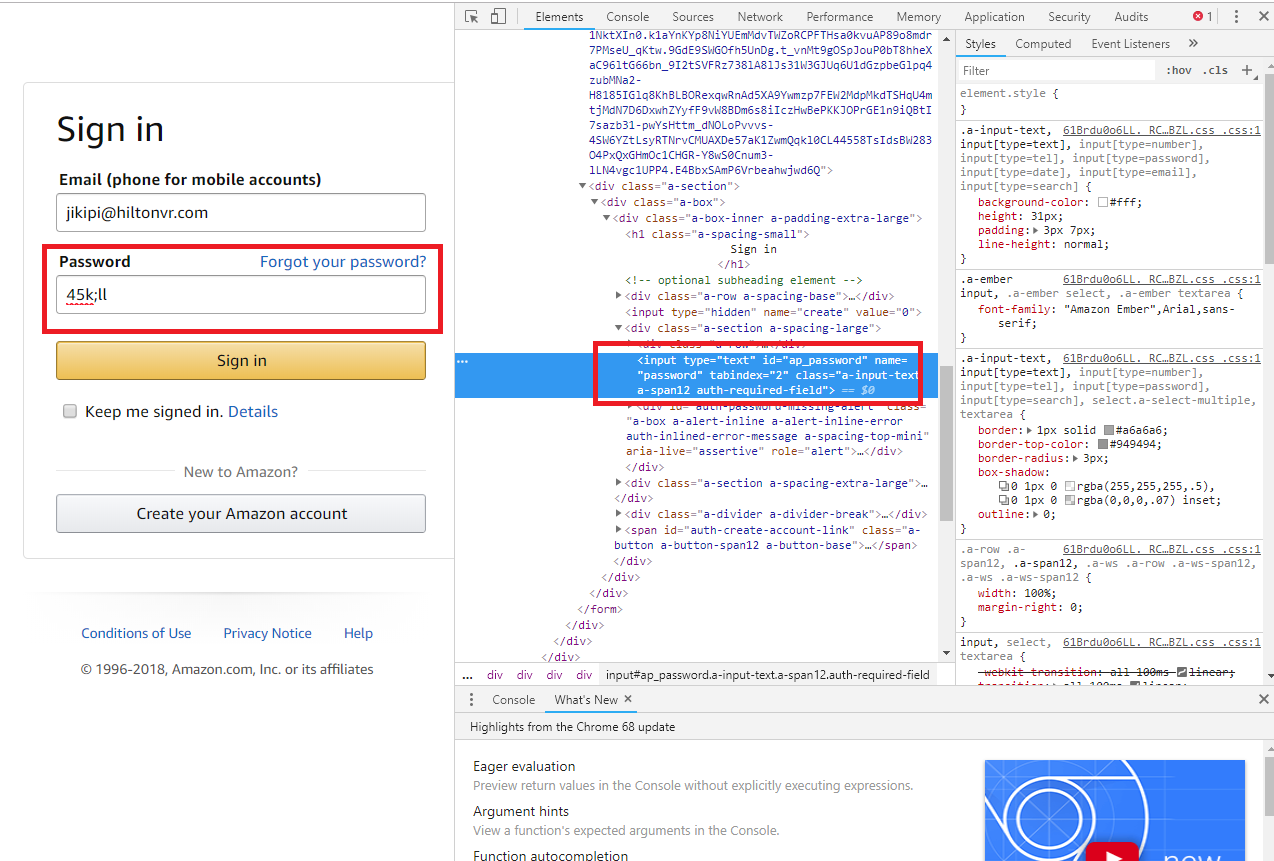Add a new style rule plus icon

point(1247,70)
